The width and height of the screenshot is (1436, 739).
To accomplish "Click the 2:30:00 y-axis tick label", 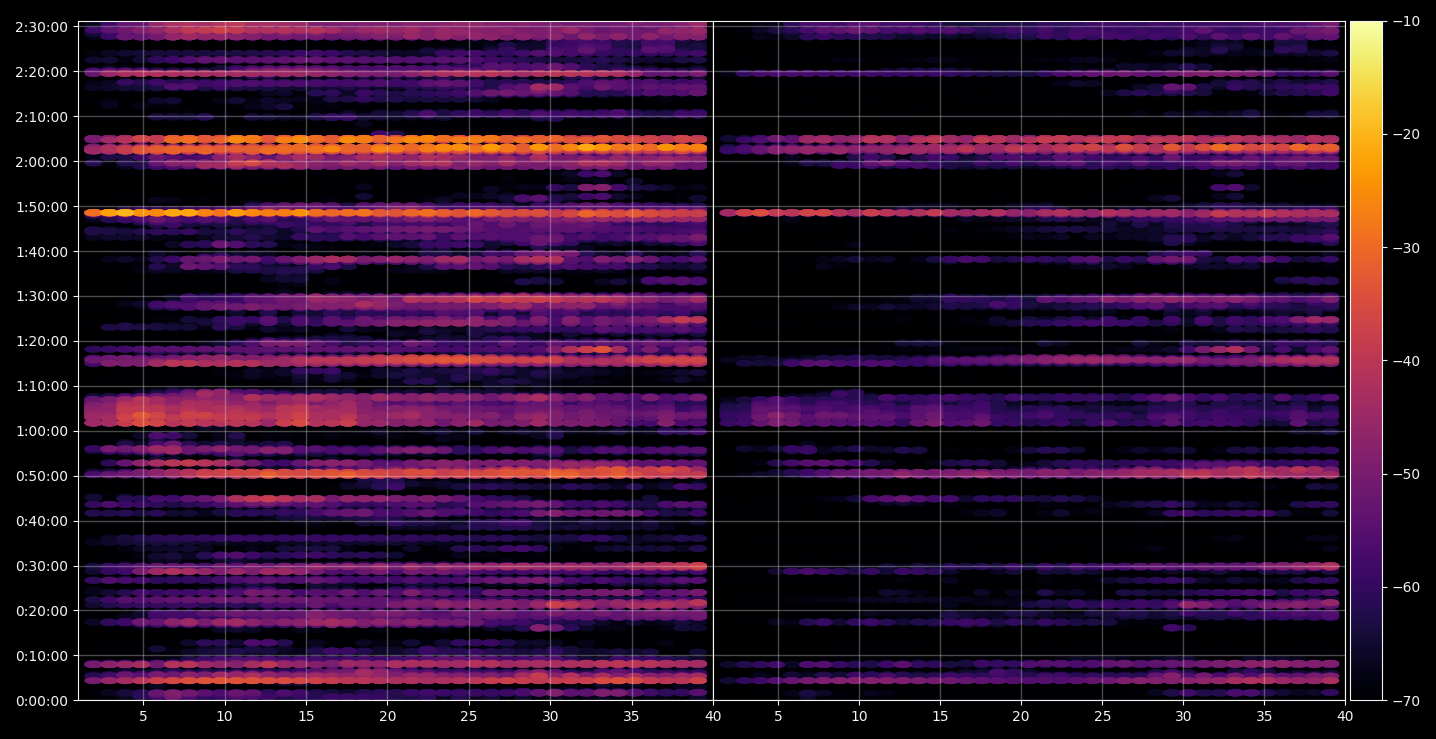I will point(41,27).
